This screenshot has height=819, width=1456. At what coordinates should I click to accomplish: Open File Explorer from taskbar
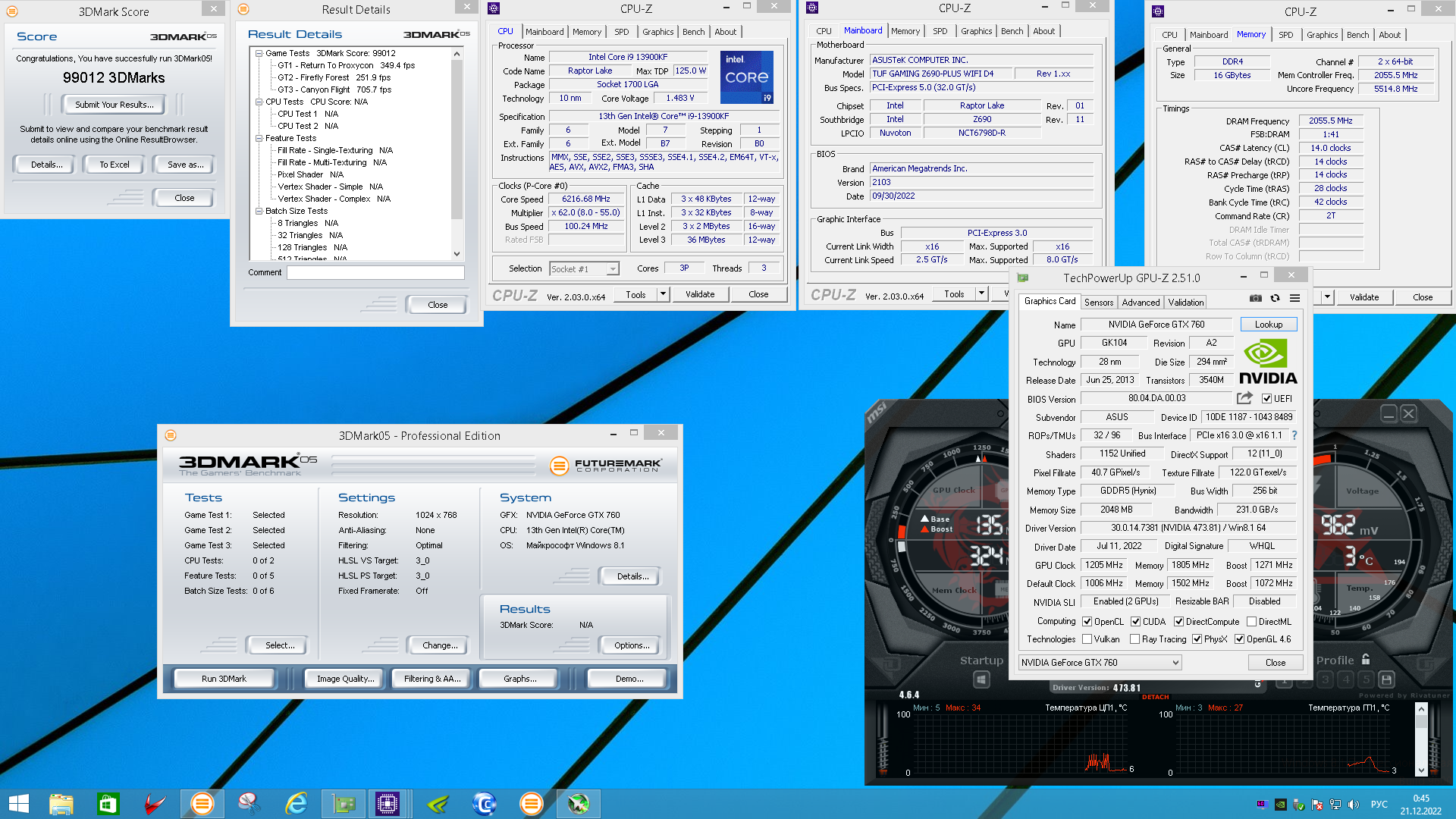click(61, 804)
